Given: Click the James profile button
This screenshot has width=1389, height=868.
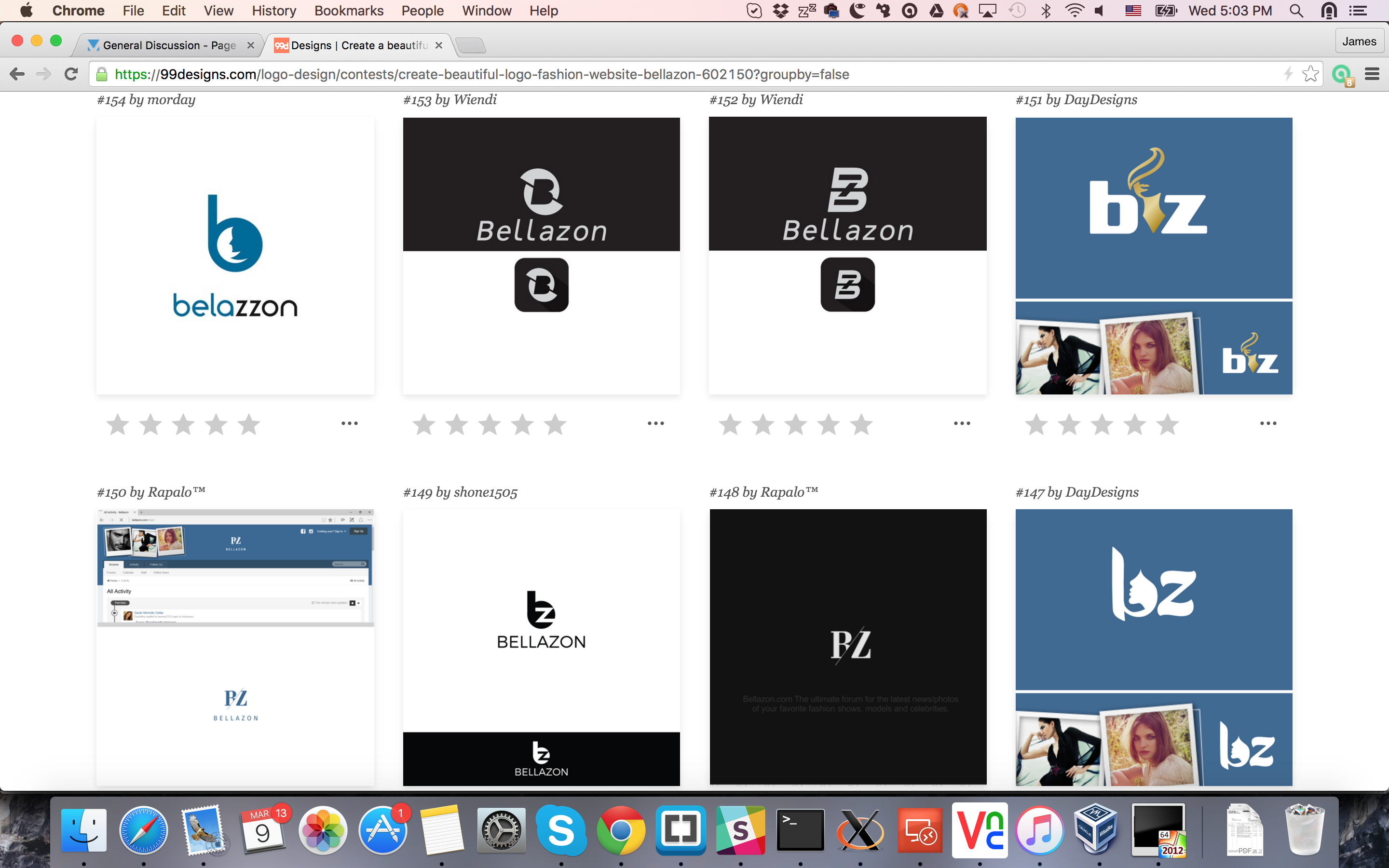Looking at the screenshot, I should 1359,41.
